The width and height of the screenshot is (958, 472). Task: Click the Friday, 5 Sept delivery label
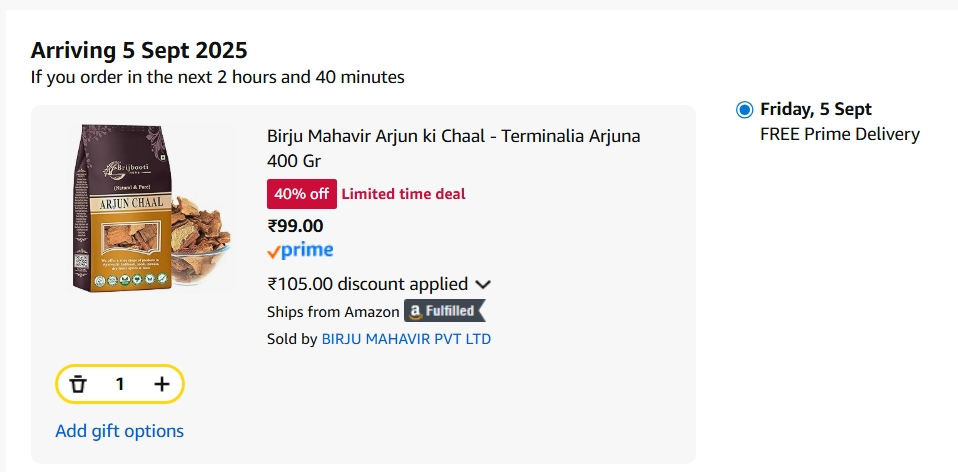click(x=815, y=109)
